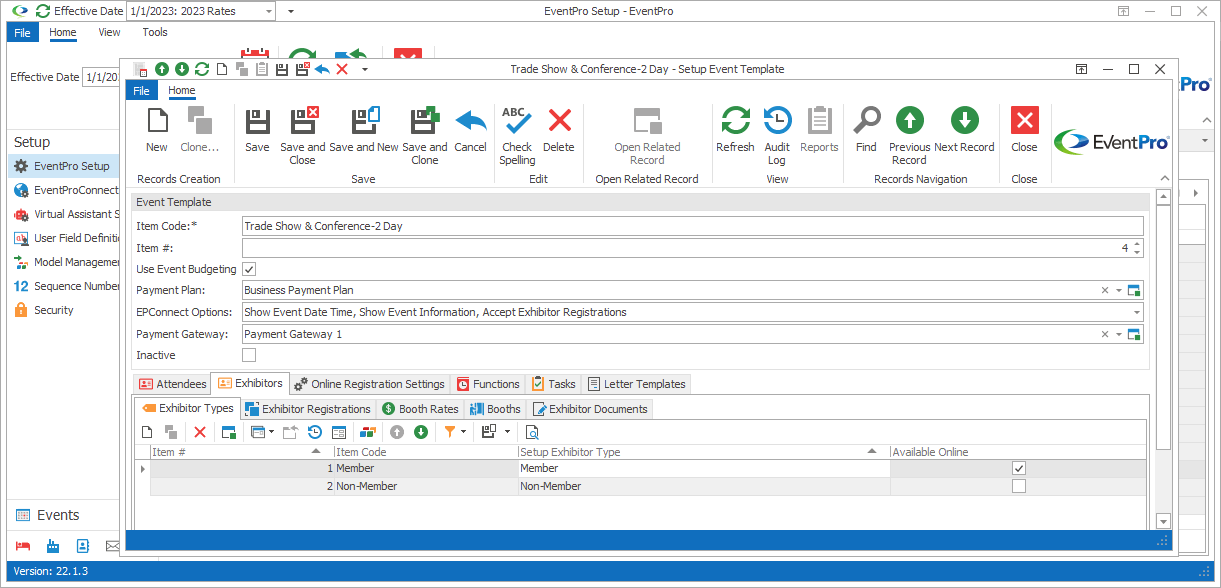This screenshot has height=588, width=1221.
Task: Click the blue factory icon in the sidebar footer
Action: [x=53, y=545]
